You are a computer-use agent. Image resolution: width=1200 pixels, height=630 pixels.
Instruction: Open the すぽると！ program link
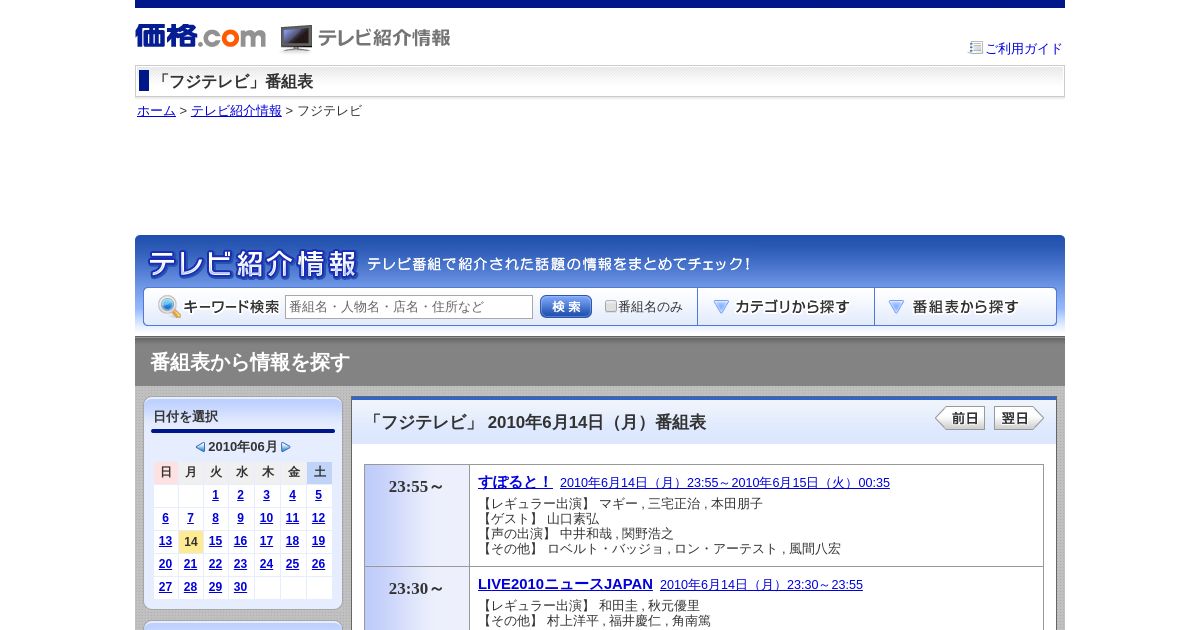point(515,482)
